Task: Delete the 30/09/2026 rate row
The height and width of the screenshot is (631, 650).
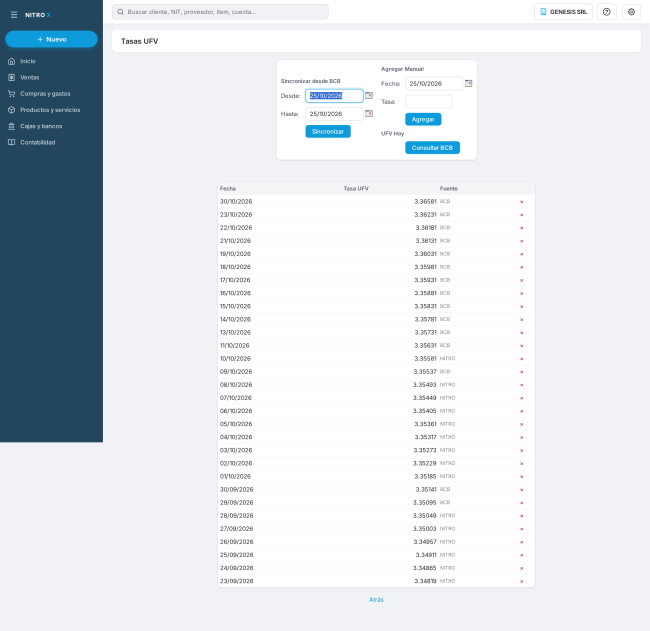Action: point(521,490)
